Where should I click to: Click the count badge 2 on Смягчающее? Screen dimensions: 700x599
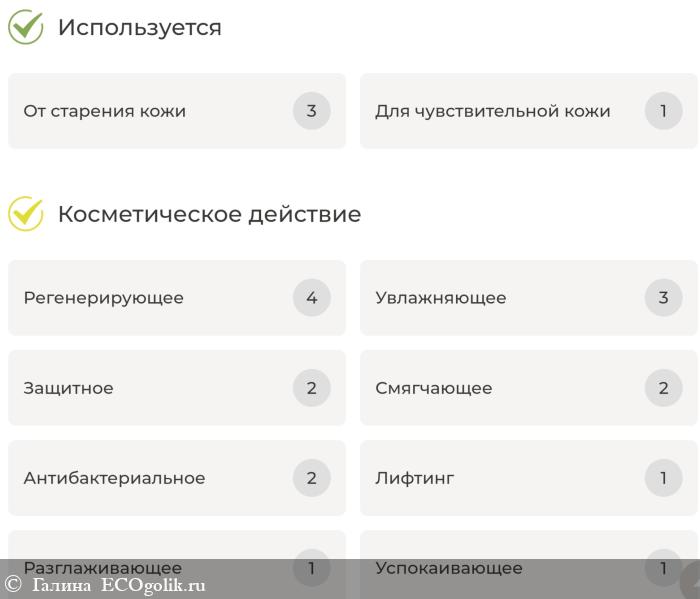click(663, 388)
